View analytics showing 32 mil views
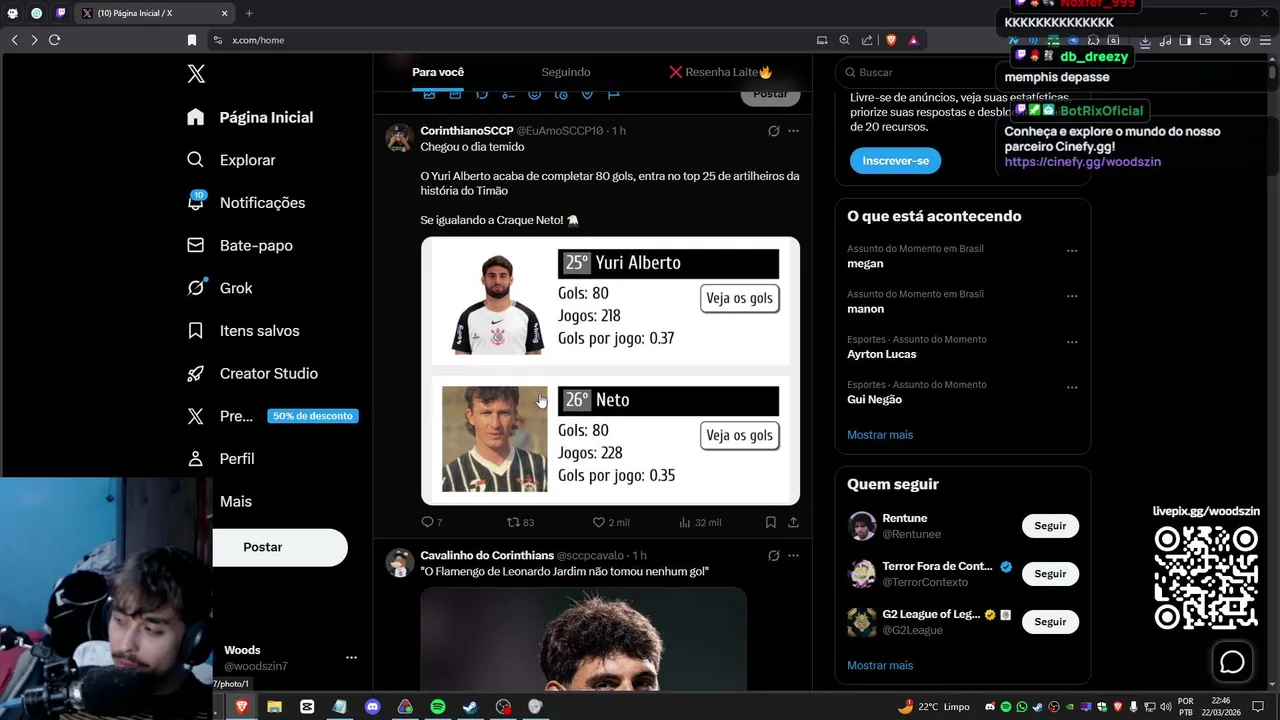 click(x=700, y=522)
